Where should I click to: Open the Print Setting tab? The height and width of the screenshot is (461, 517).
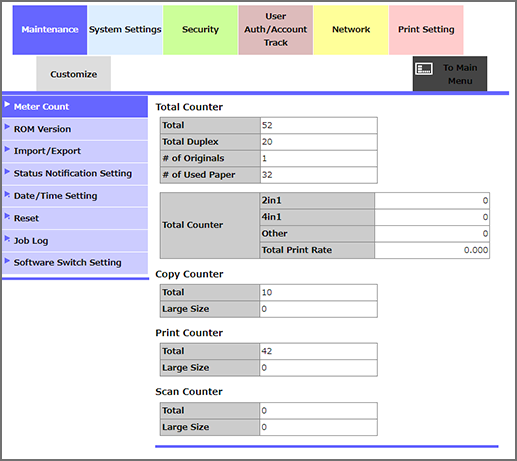pyautogui.click(x=426, y=30)
